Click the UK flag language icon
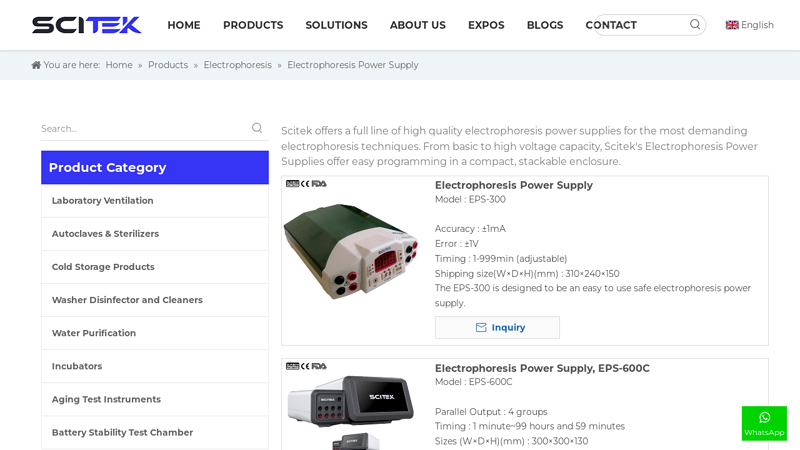This screenshot has height=450, width=800. [x=732, y=25]
